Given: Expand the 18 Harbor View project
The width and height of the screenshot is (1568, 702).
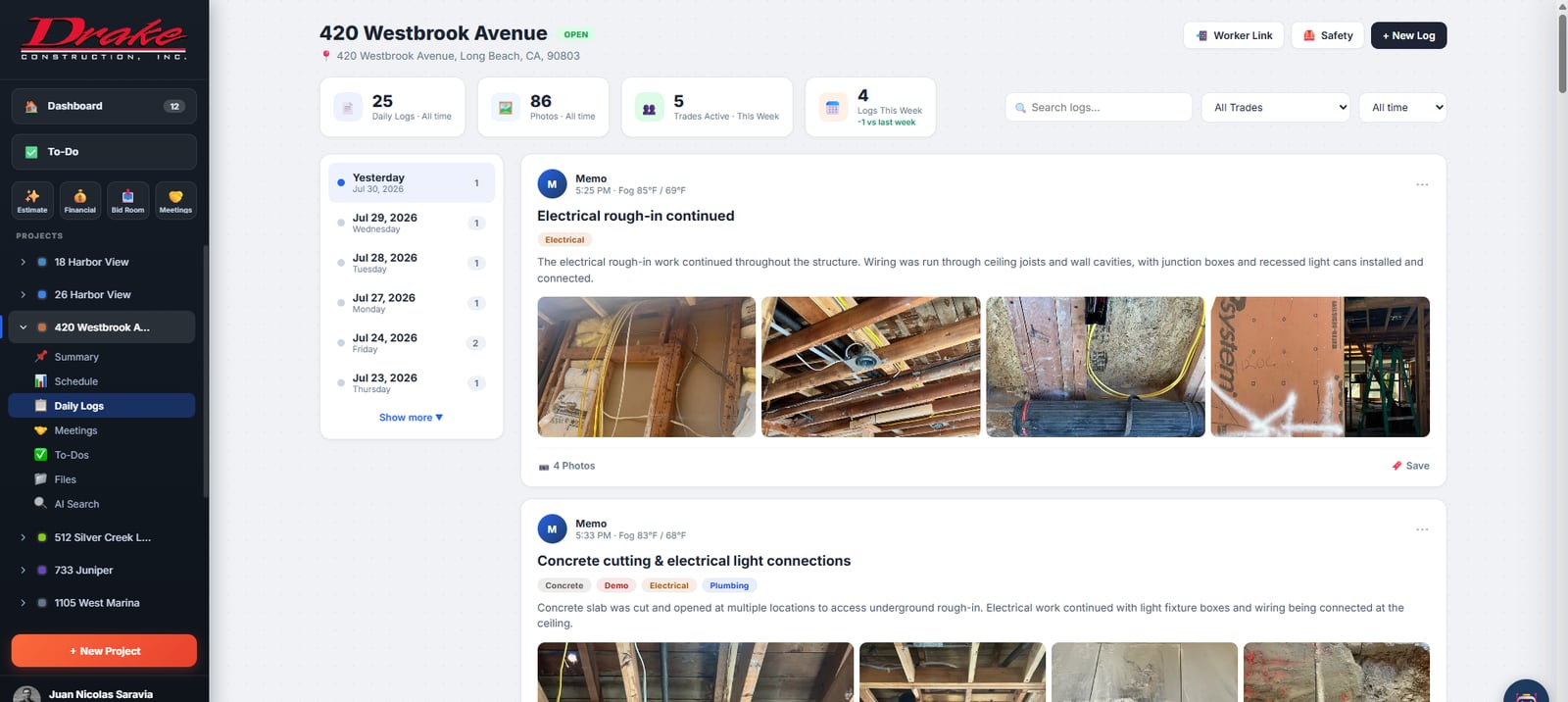Looking at the screenshot, I should (23, 262).
